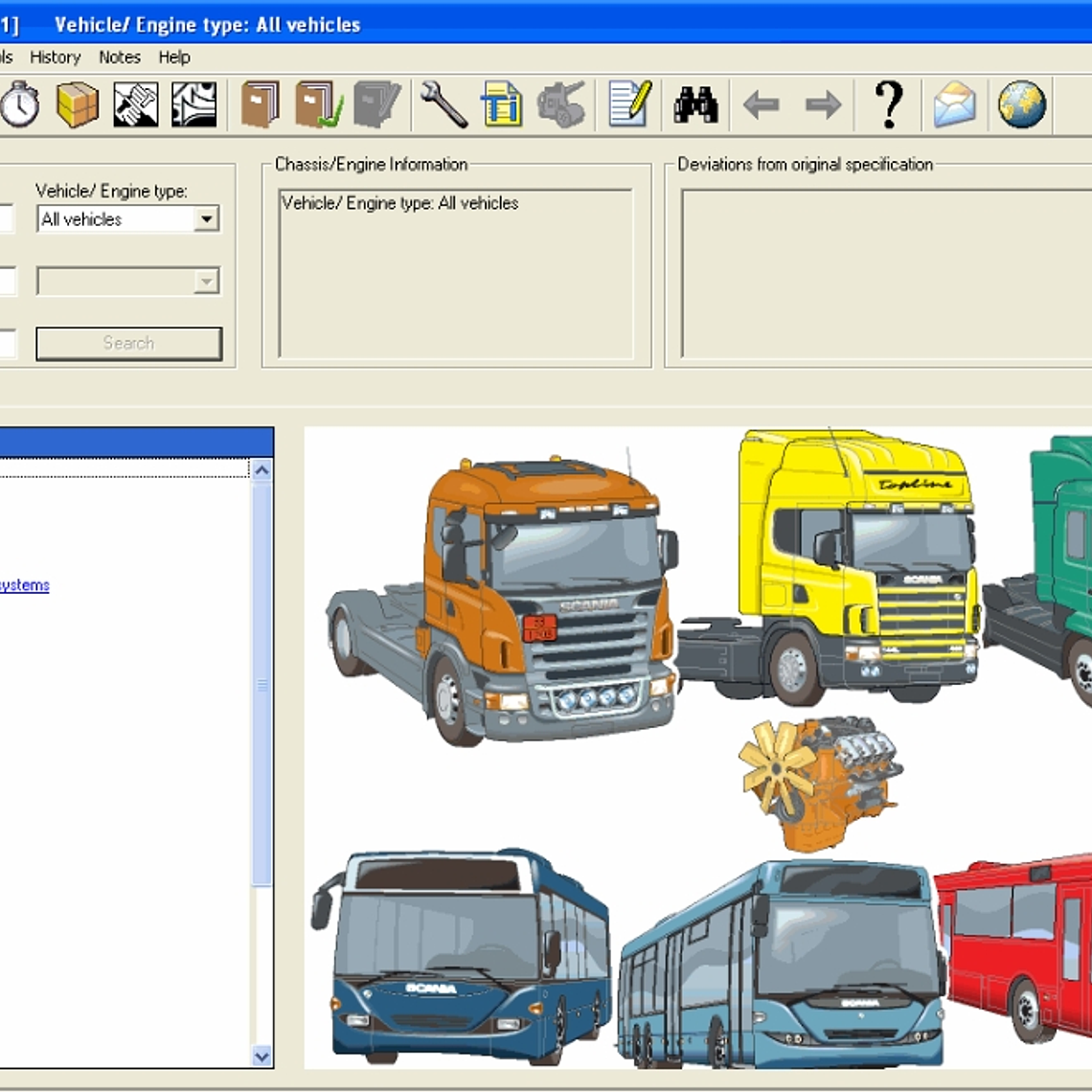
Task: Open the parts package icon on toolbar
Action: (77, 103)
